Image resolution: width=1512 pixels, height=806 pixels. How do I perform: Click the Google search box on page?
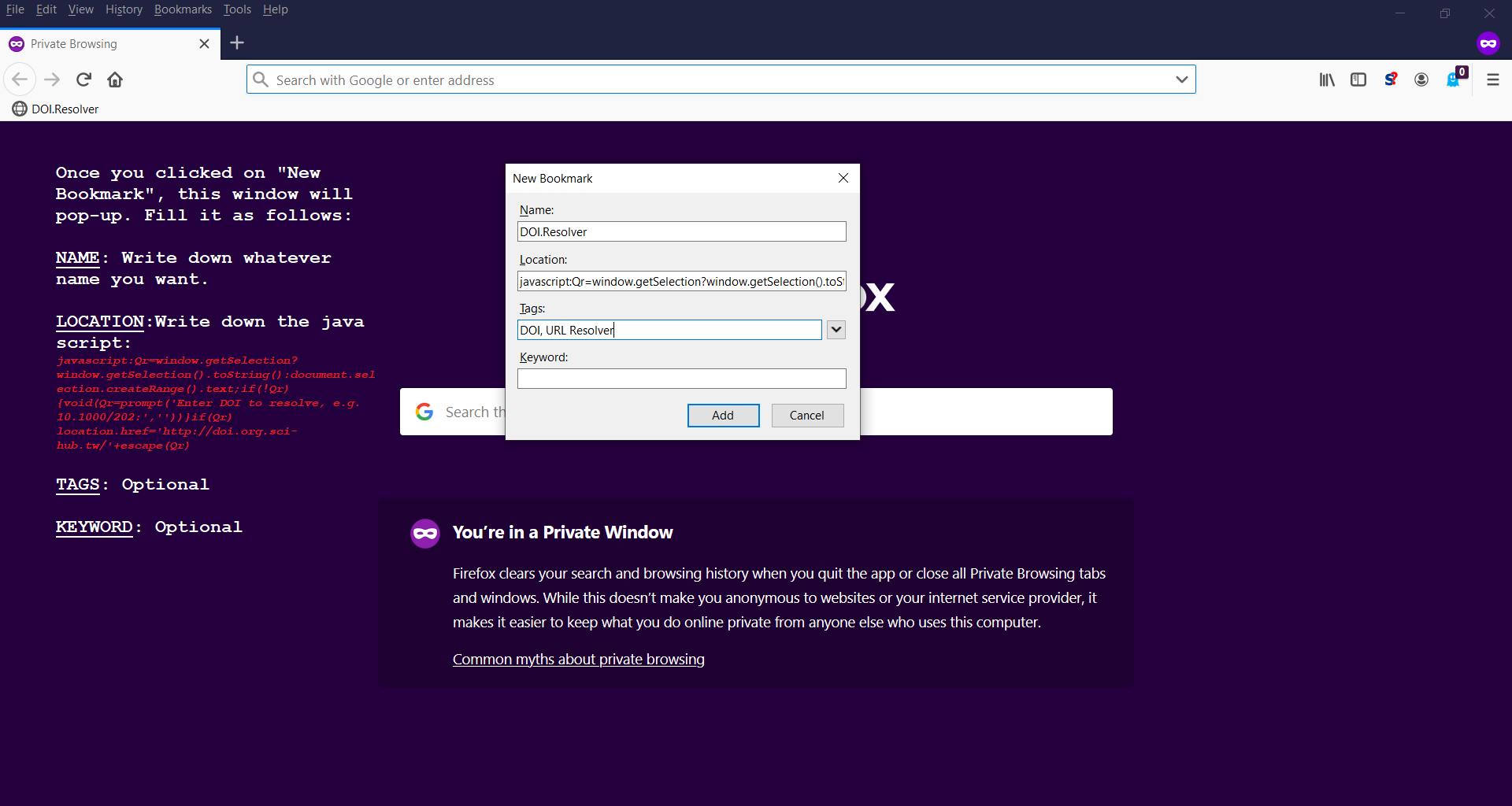(x=756, y=412)
